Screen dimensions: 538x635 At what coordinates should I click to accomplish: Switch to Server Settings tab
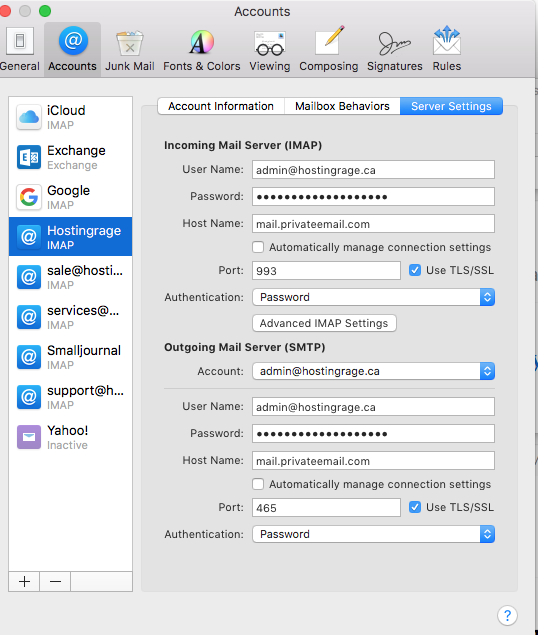[x=451, y=106]
